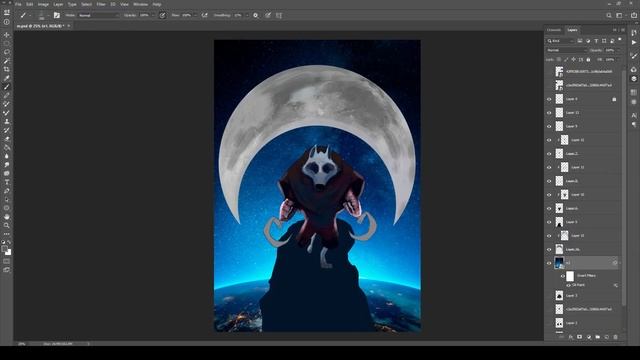Select the Move tool
The width and height of the screenshot is (640, 360).
7,35
